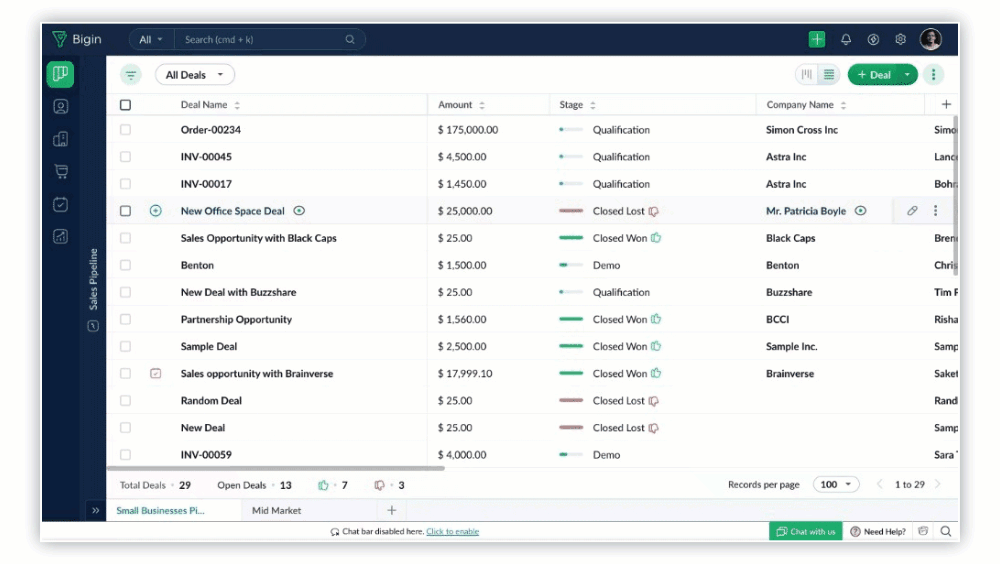Viewport: 1000px width, 564px height.
Task: Click the search magnifier in search bar
Action: point(350,40)
